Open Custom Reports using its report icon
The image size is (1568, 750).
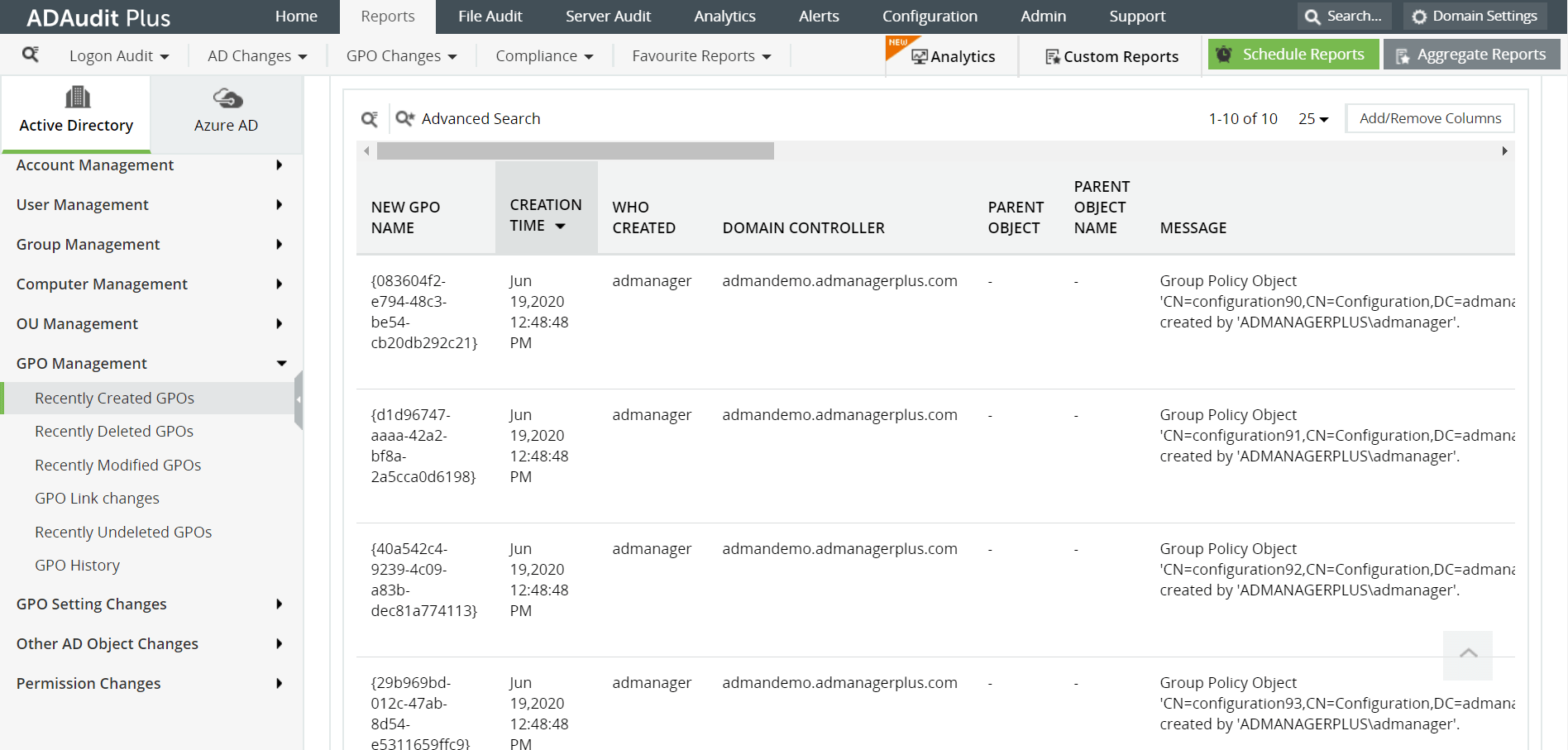[1054, 56]
